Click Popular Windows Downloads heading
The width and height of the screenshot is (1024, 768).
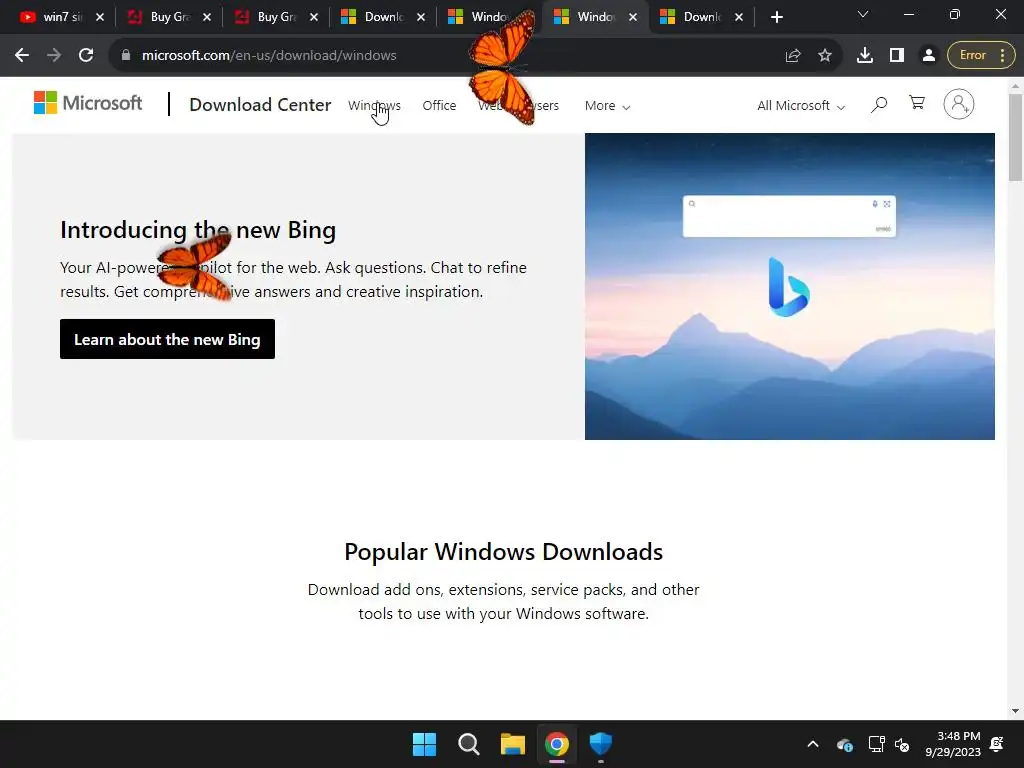[x=504, y=552]
